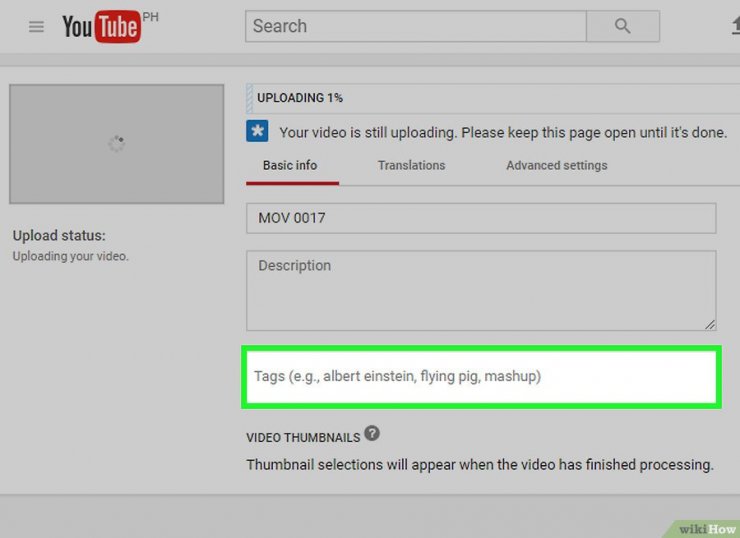Switch to the Translations tab
Viewport: 740px width, 538px height.
tap(411, 165)
